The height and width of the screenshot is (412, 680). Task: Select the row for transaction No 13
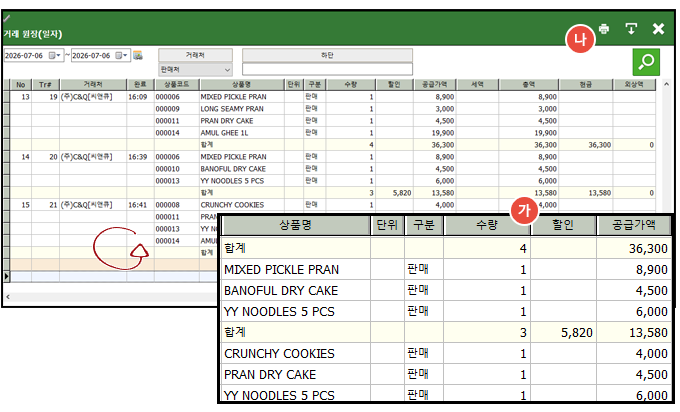(x=332, y=97)
